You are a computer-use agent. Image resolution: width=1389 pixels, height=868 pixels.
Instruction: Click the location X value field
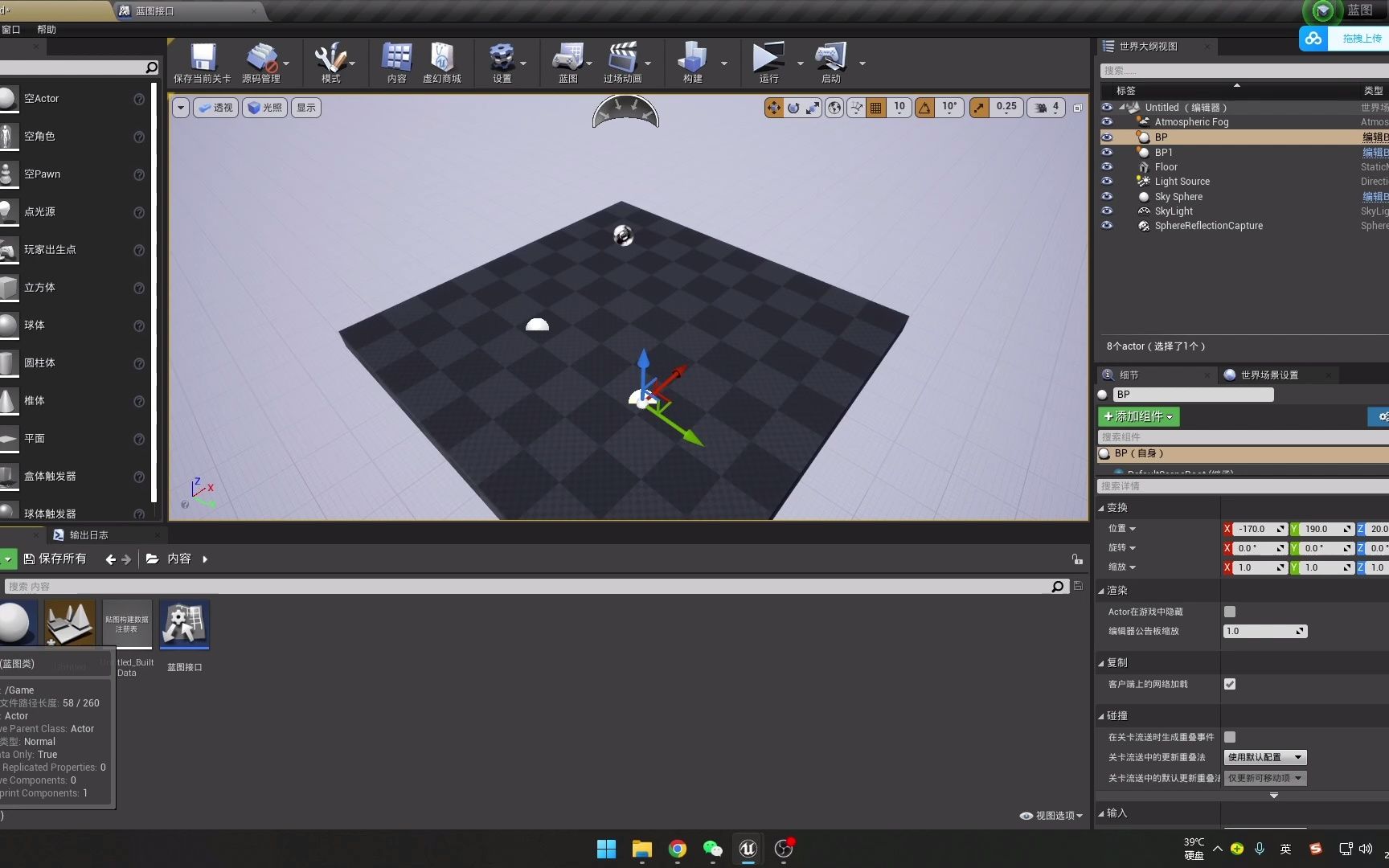point(1261,529)
